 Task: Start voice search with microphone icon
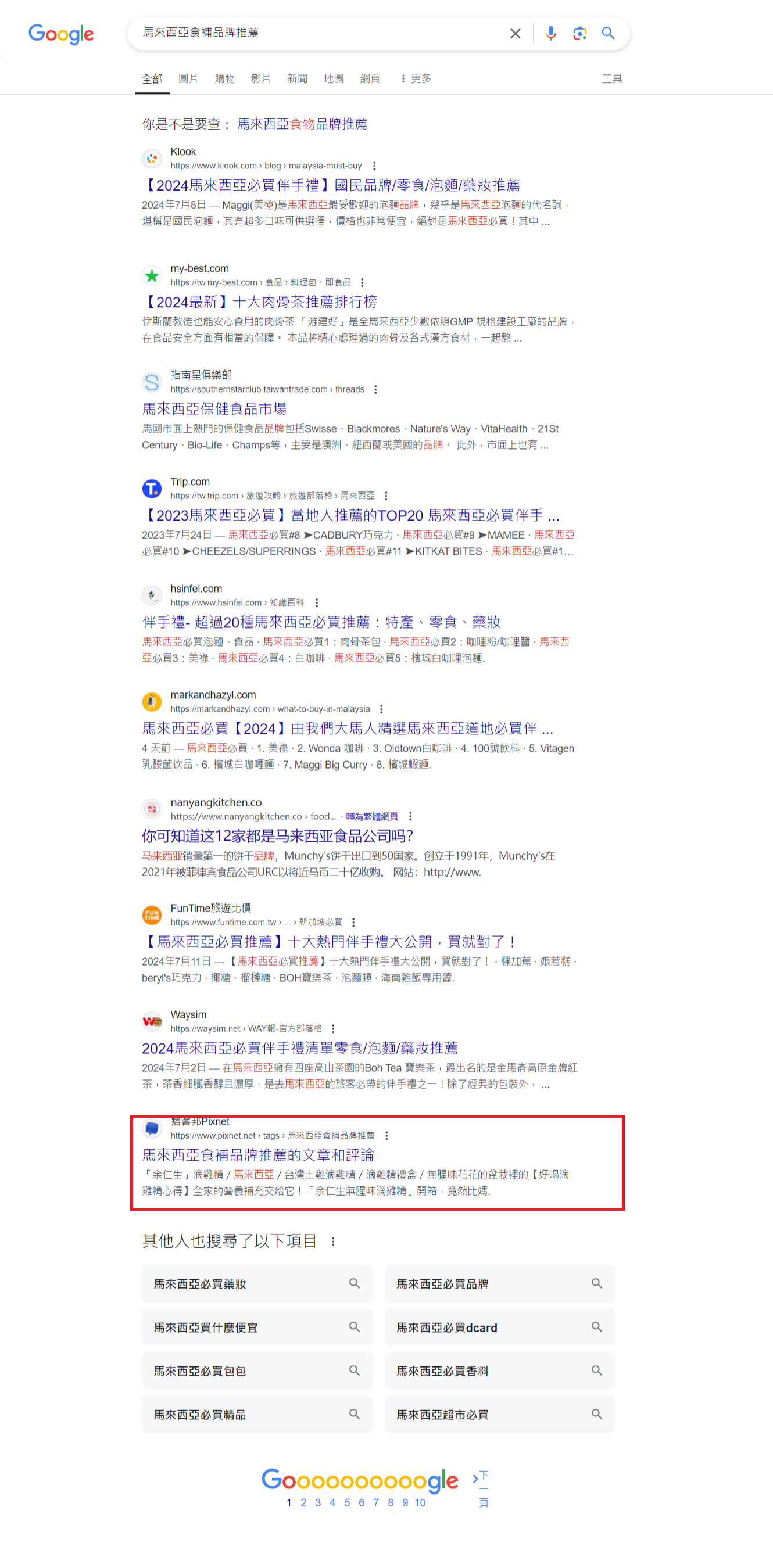point(550,33)
